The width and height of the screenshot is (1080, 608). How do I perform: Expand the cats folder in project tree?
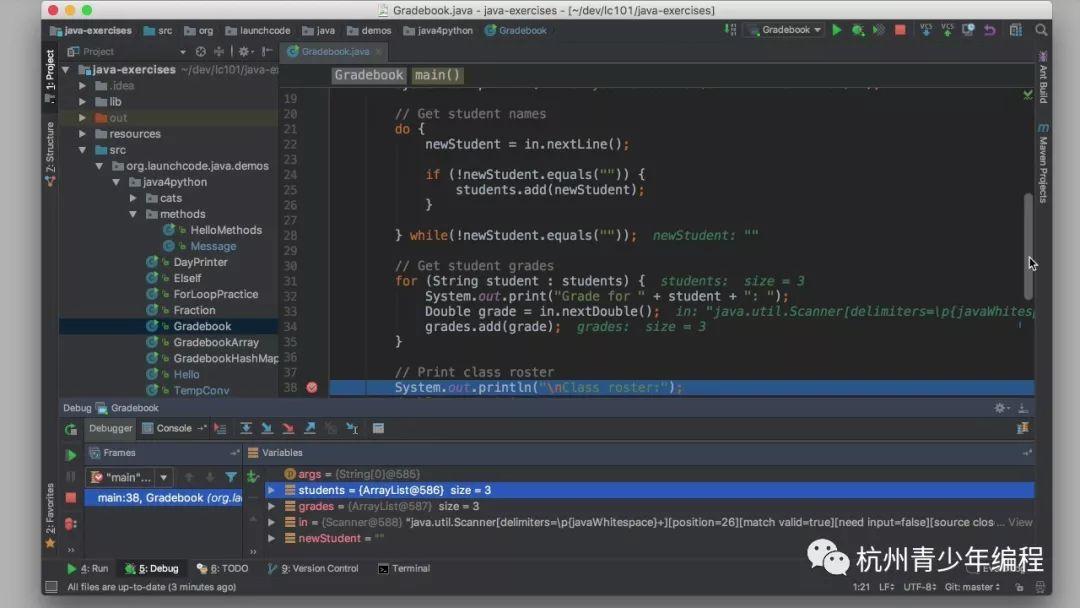pos(133,198)
